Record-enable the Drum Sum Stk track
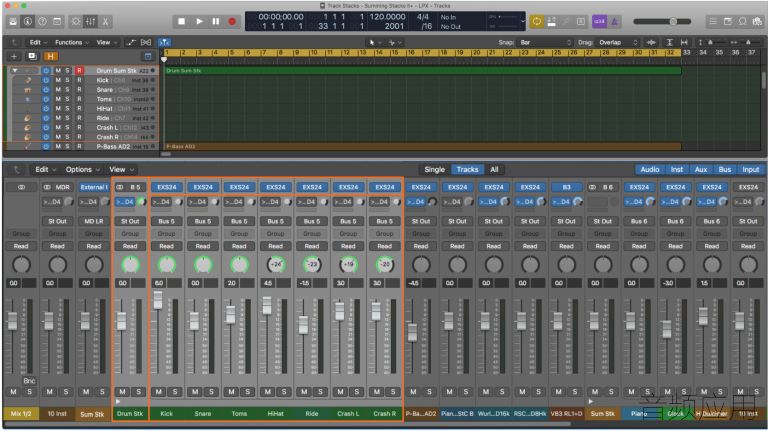 [79, 71]
